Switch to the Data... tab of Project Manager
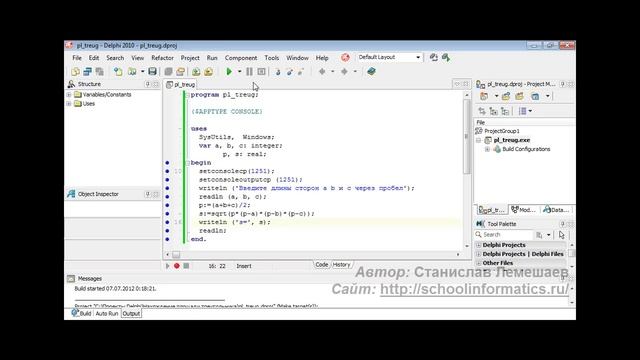Viewport: 640px width, 360px height. tap(556, 210)
